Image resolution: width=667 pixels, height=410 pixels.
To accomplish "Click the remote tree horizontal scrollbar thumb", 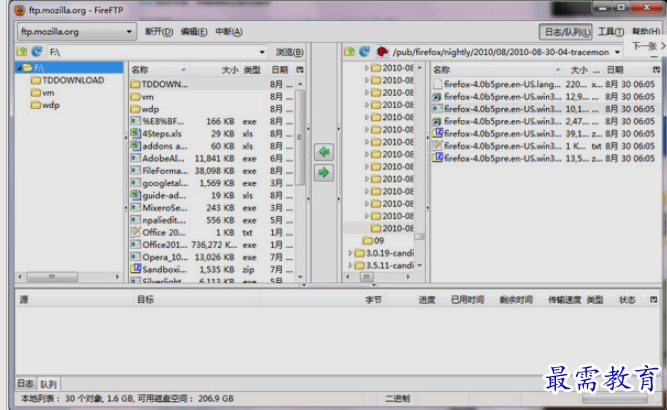I will click(x=366, y=277).
